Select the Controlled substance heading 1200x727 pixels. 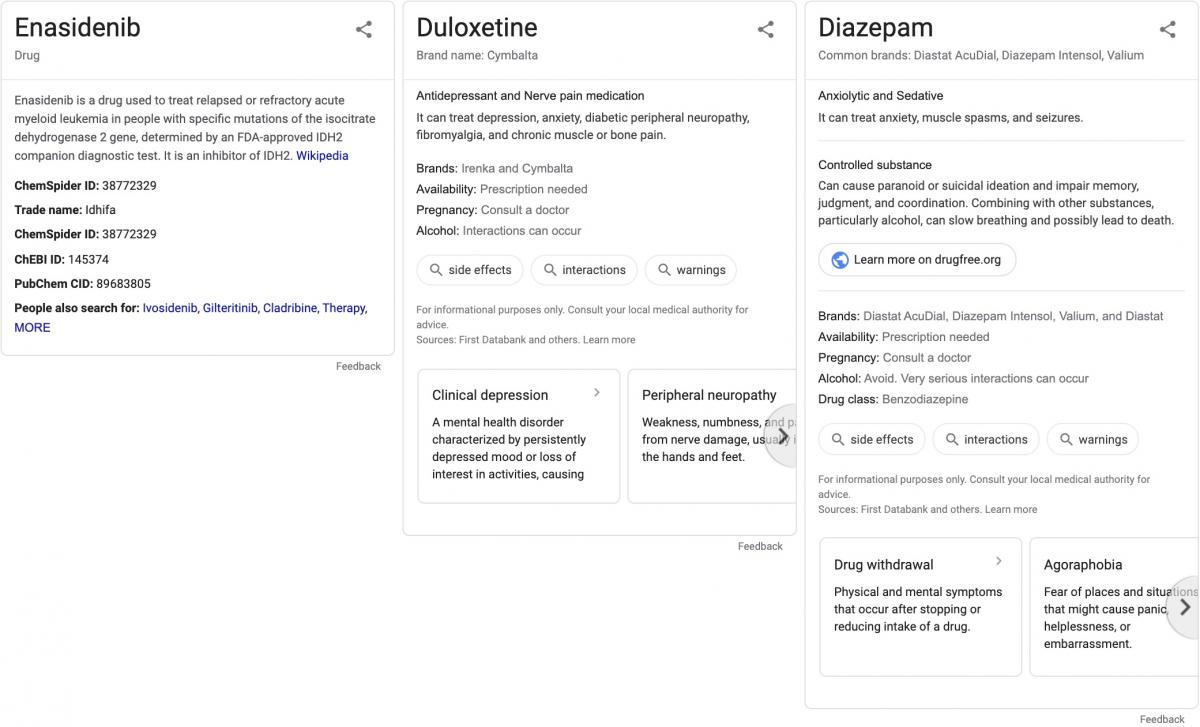click(x=875, y=166)
